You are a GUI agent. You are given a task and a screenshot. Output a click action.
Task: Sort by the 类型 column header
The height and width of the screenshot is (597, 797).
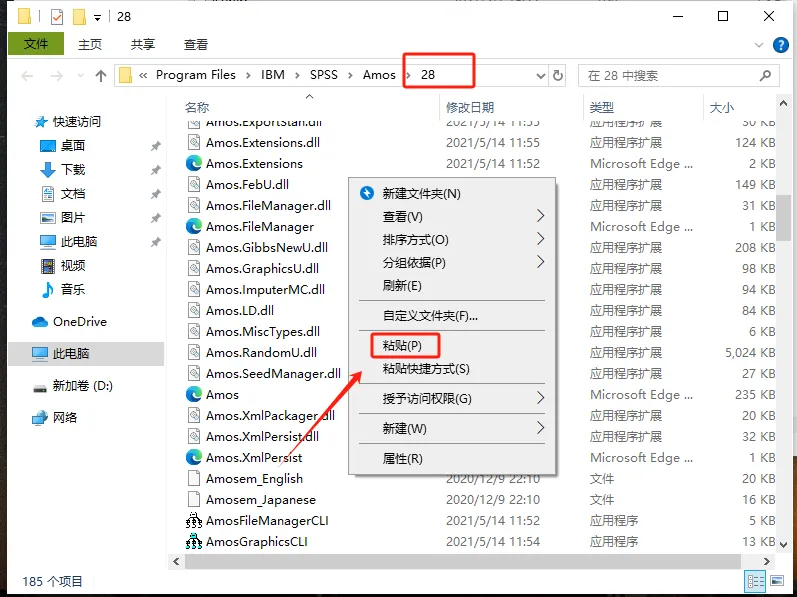point(602,107)
